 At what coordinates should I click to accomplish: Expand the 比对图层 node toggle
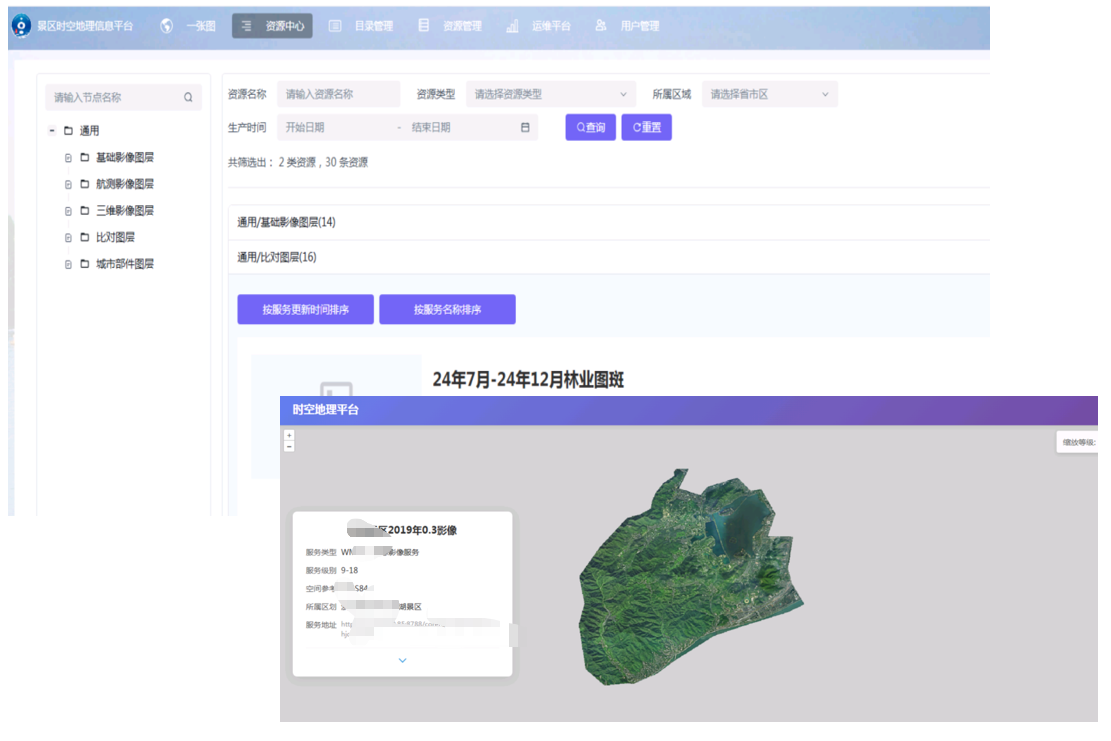tap(68, 238)
